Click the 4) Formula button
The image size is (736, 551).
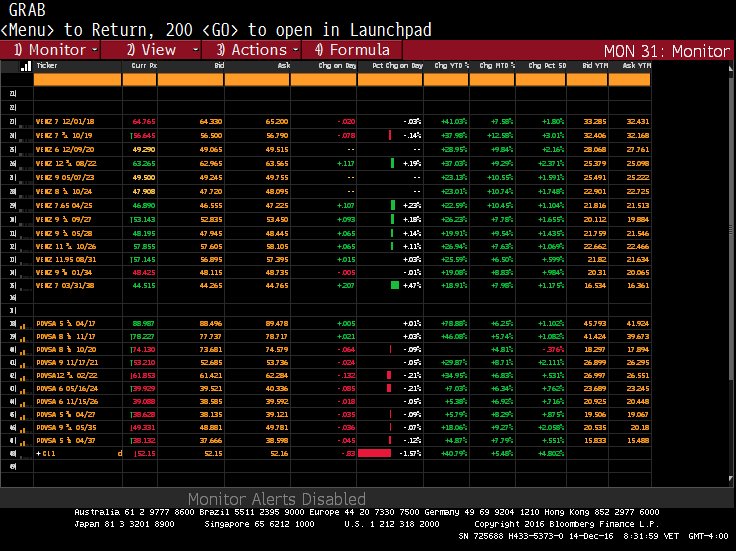(x=352, y=50)
